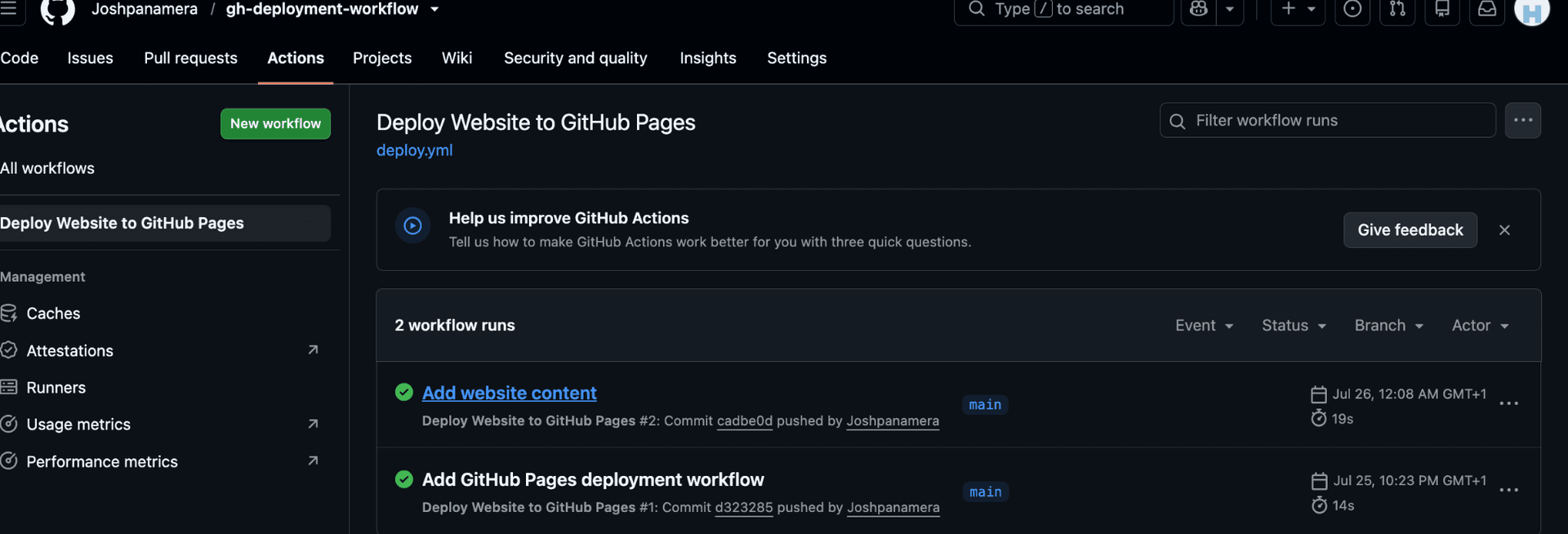Open commit cadbe0d link
The height and width of the screenshot is (534, 1568).
(744, 421)
